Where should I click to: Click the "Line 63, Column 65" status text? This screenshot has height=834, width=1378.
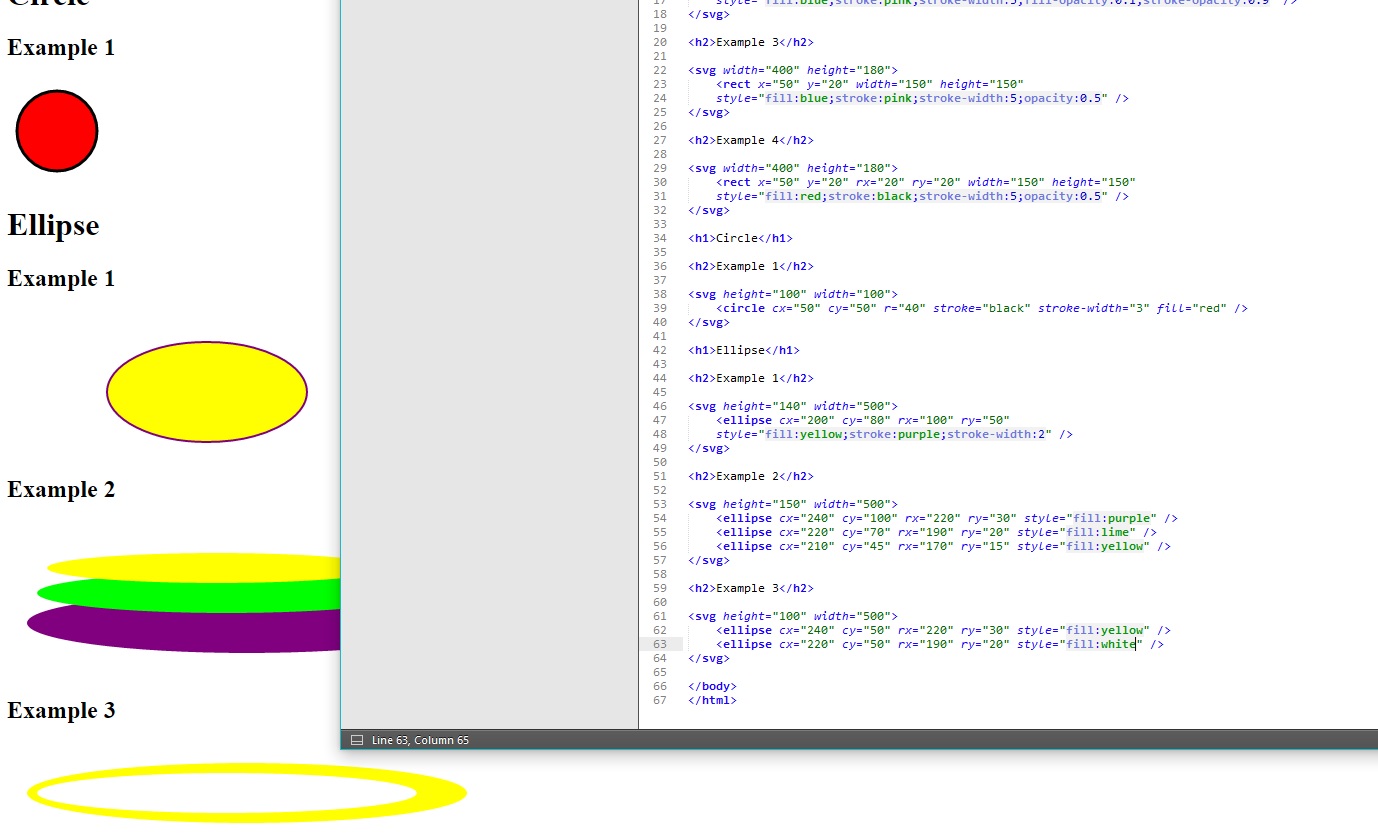(x=420, y=740)
